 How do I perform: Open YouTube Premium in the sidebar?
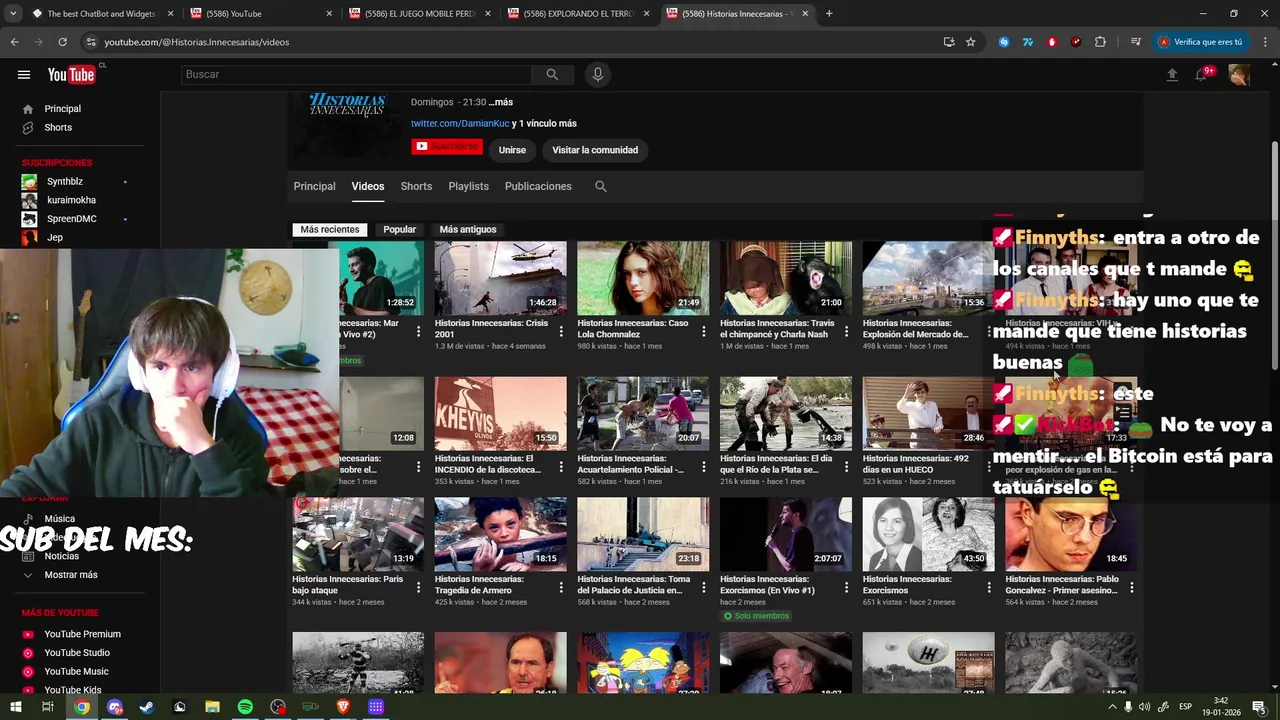click(80, 634)
